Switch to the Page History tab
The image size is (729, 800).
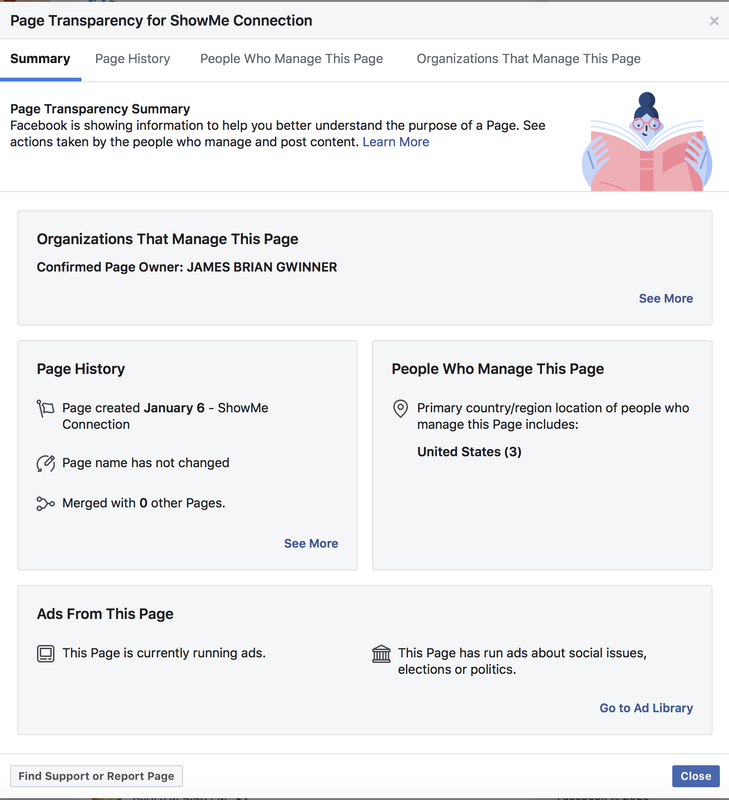(x=133, y=59)
